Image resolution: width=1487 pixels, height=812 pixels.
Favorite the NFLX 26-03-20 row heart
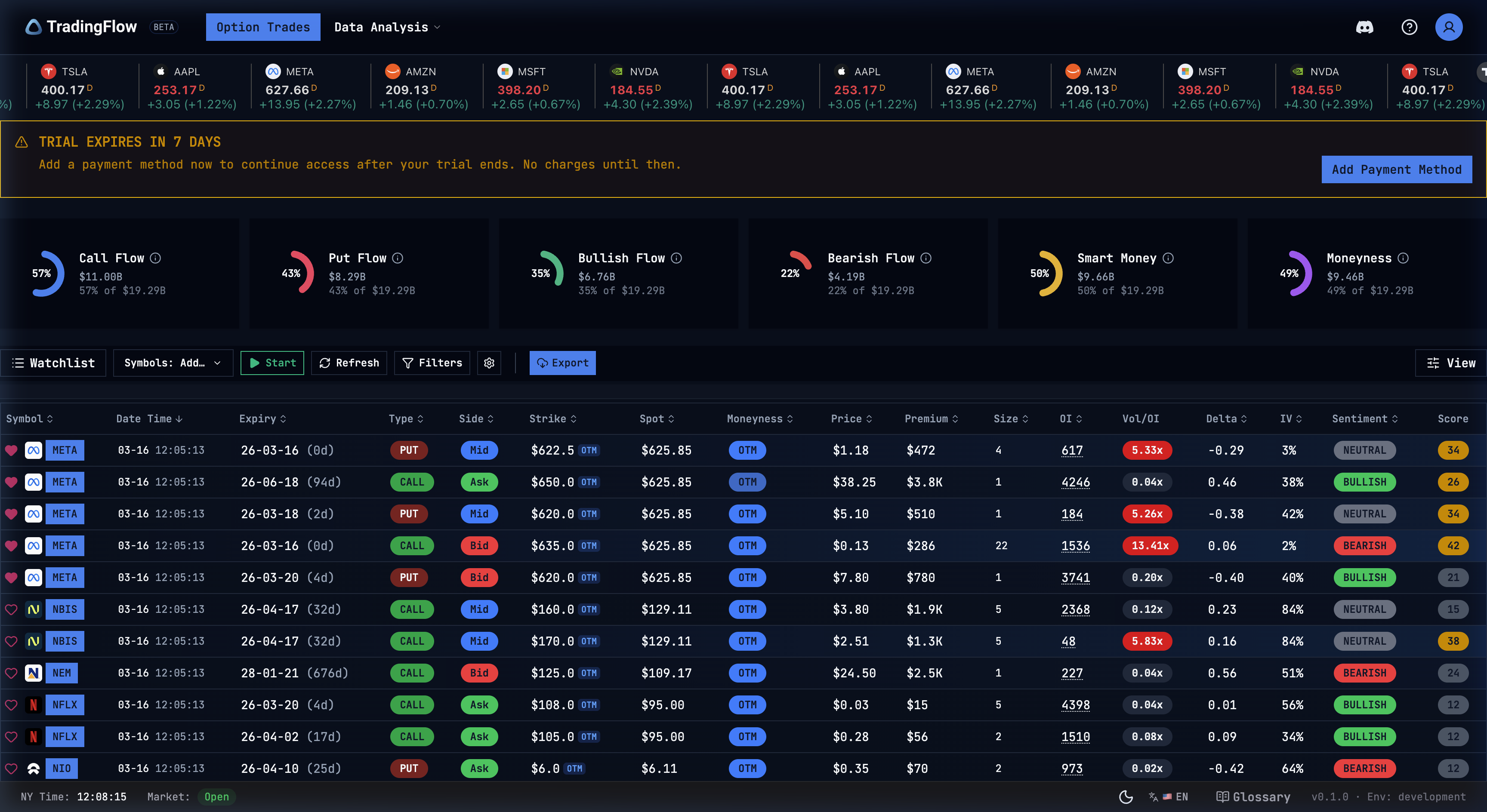point(12,704)
